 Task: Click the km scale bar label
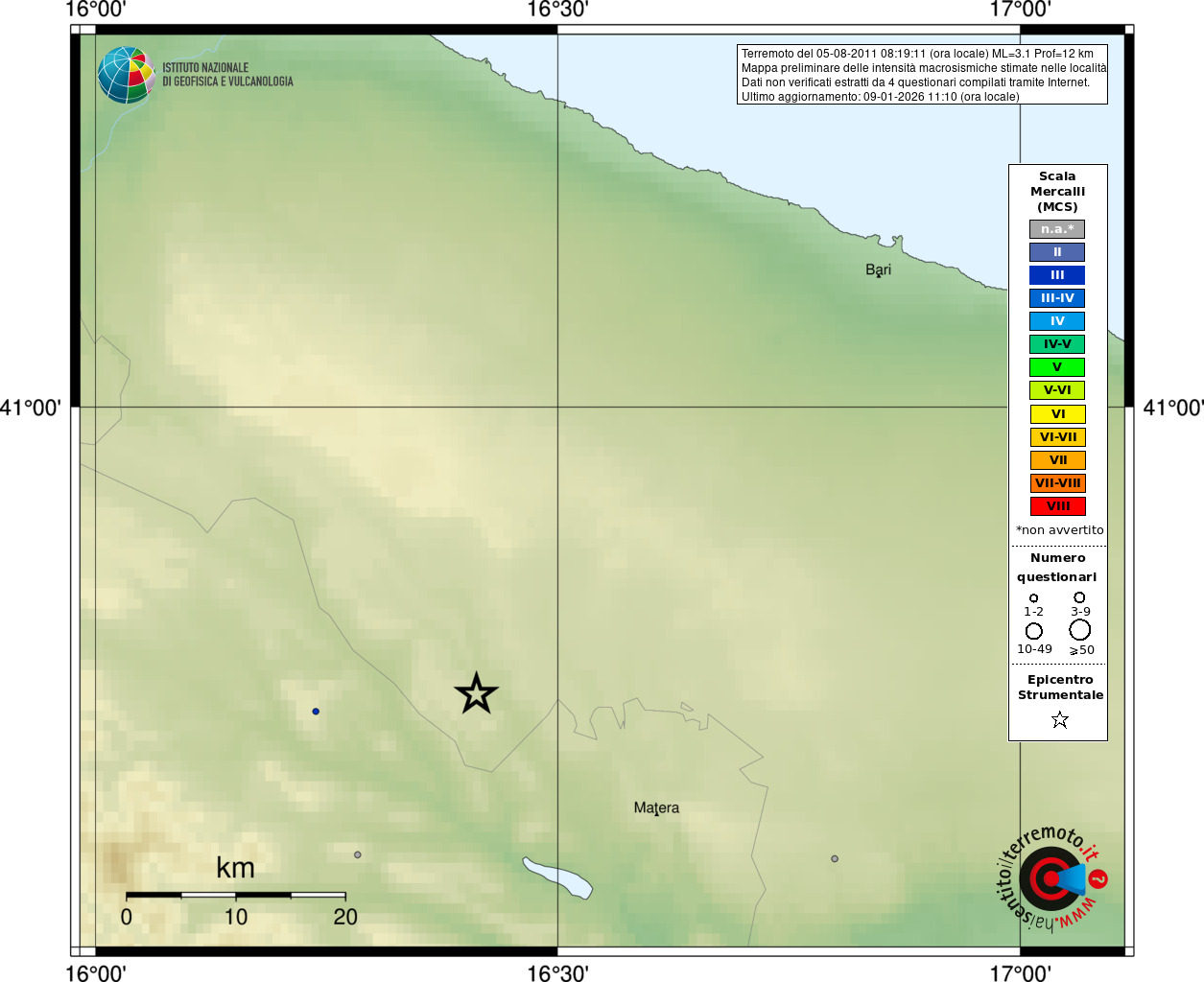coord(235,868)
